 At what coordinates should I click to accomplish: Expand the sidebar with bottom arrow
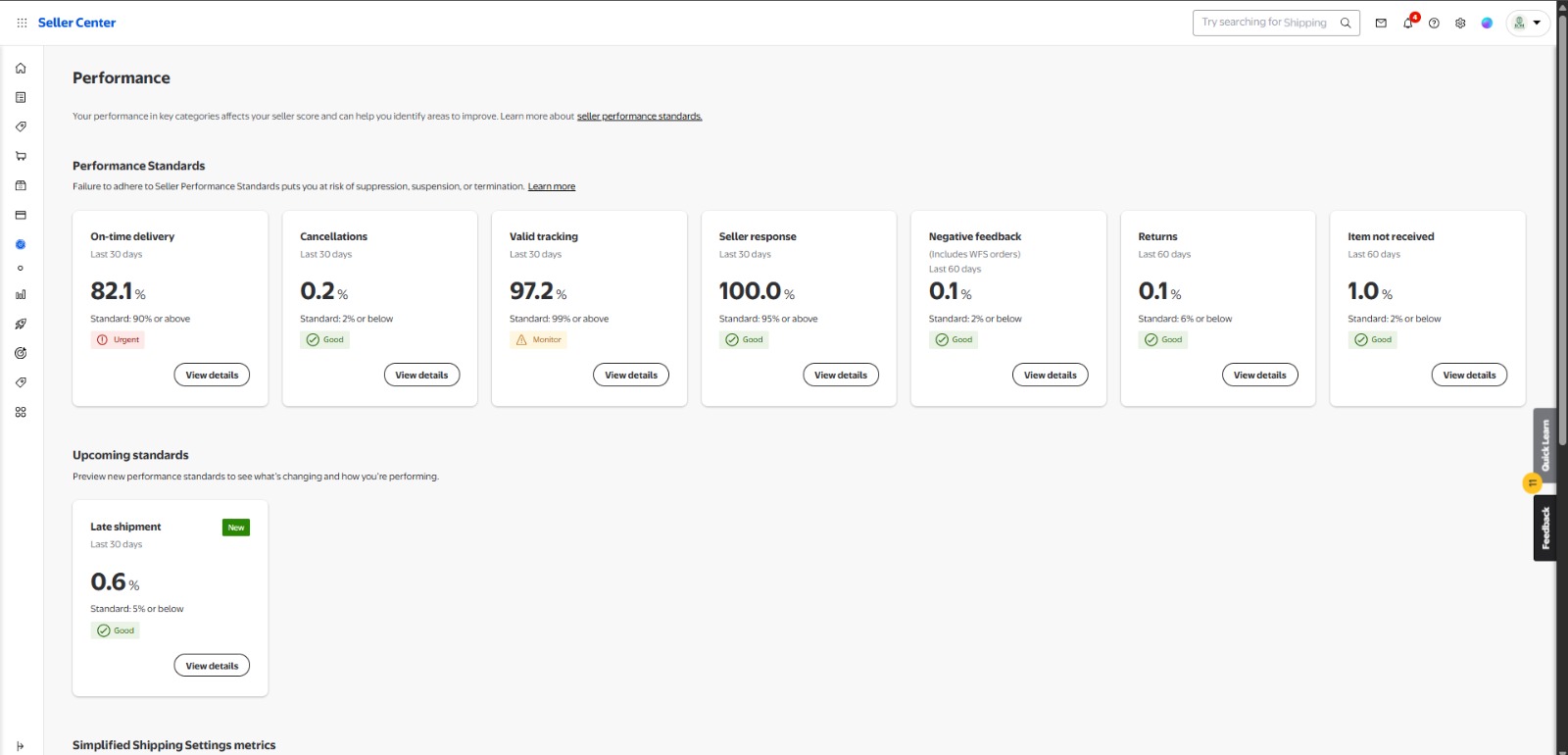pyautogui.click(x=21, y=746)
